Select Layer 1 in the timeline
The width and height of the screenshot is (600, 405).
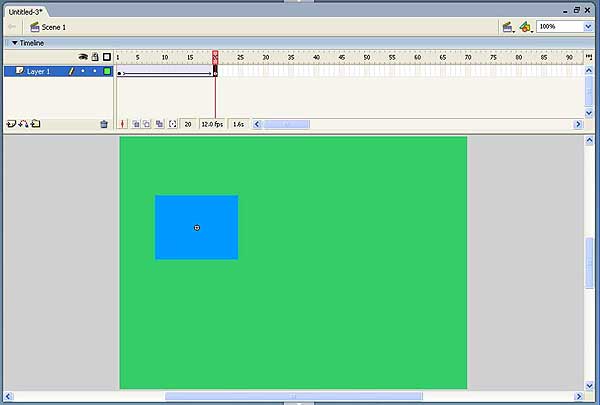pyautogui.click(x=38, y=72)
